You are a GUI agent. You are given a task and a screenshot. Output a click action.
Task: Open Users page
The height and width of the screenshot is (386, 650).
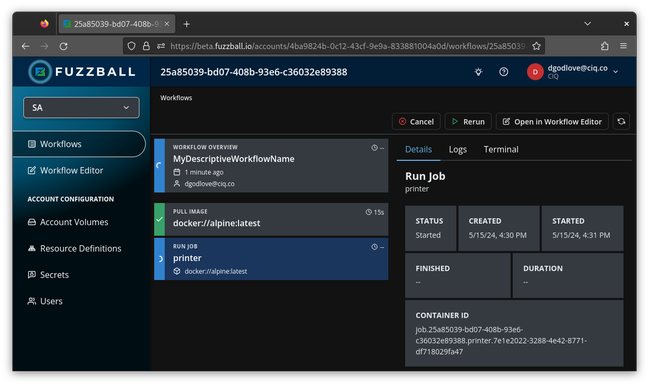pyautogui.click(x=51, y=301)
